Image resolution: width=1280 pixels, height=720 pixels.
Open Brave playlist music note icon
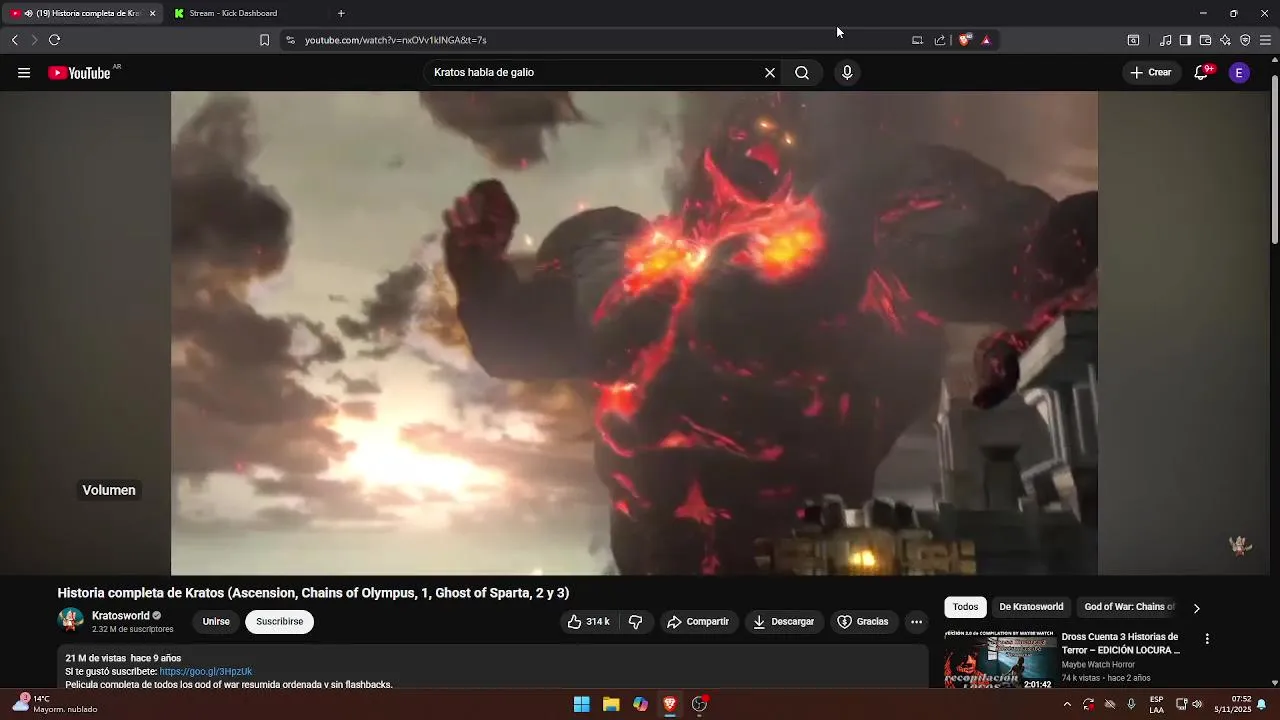point(1165,40)
